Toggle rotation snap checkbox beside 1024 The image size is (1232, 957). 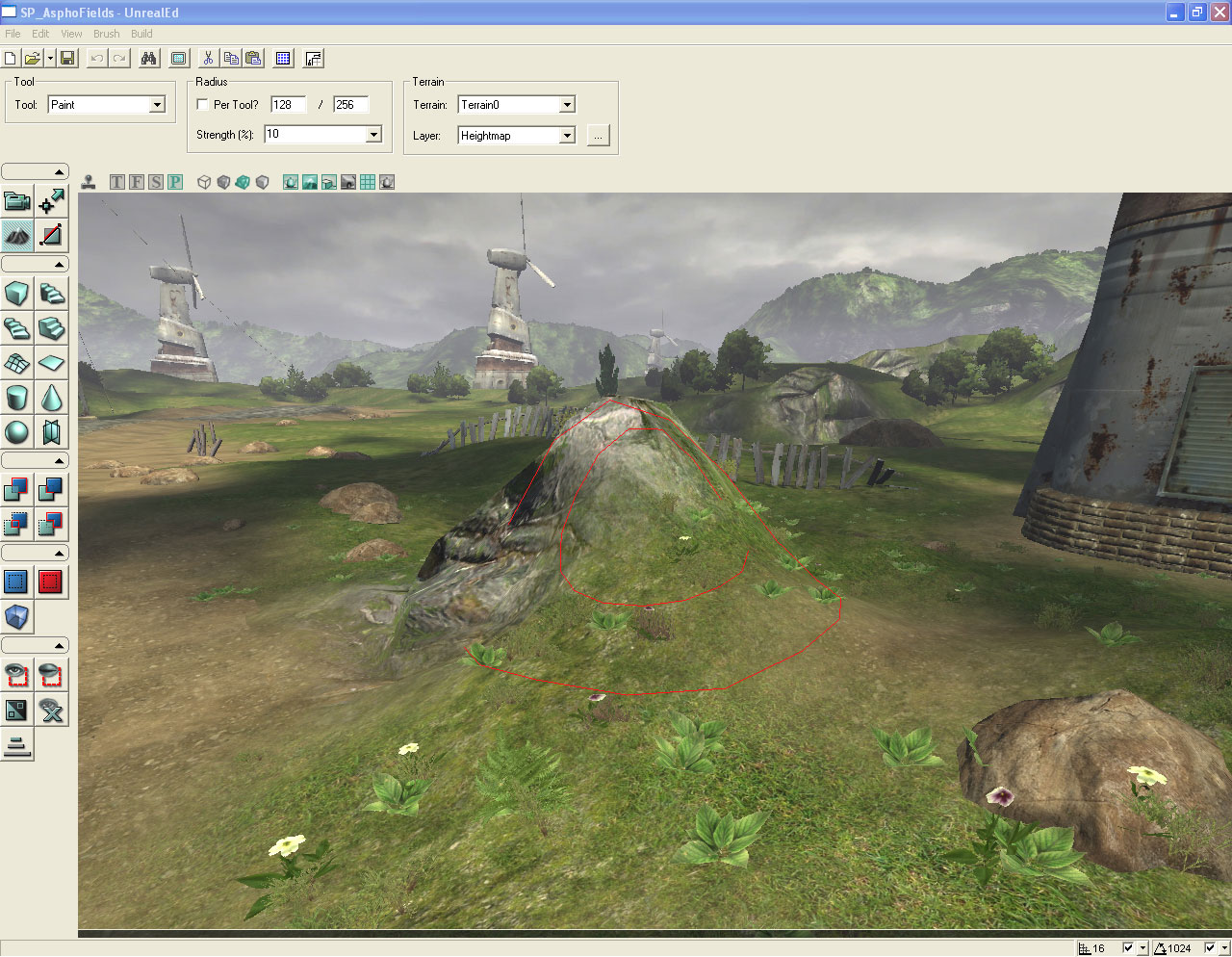1210,948
